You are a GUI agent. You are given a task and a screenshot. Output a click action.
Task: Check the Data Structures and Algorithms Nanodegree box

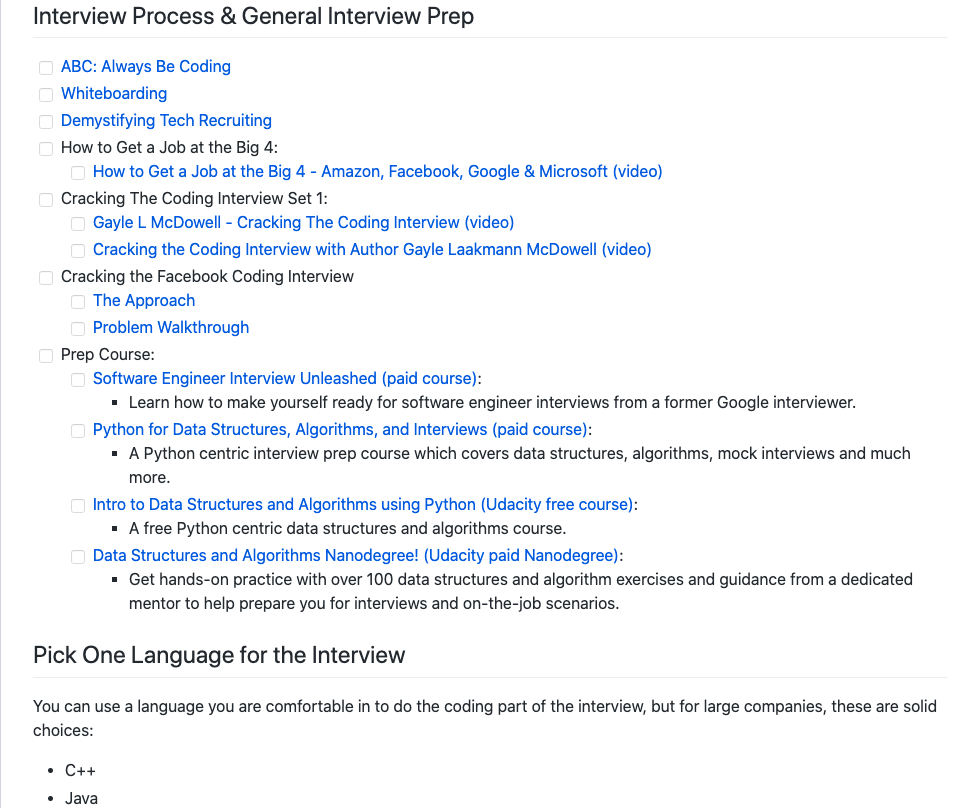[78, 557]
